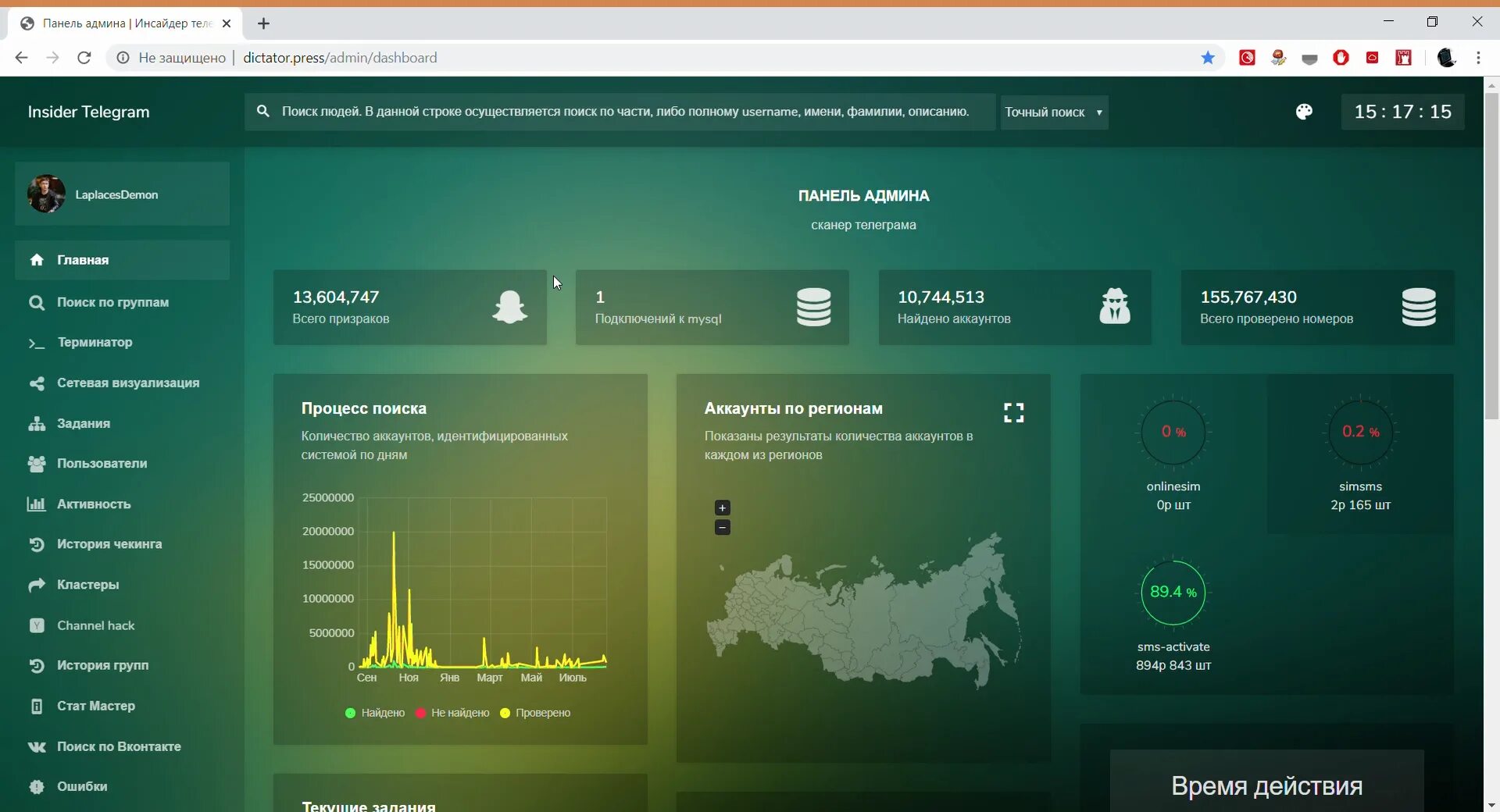Open the browser profile avatar menu

1447,57
